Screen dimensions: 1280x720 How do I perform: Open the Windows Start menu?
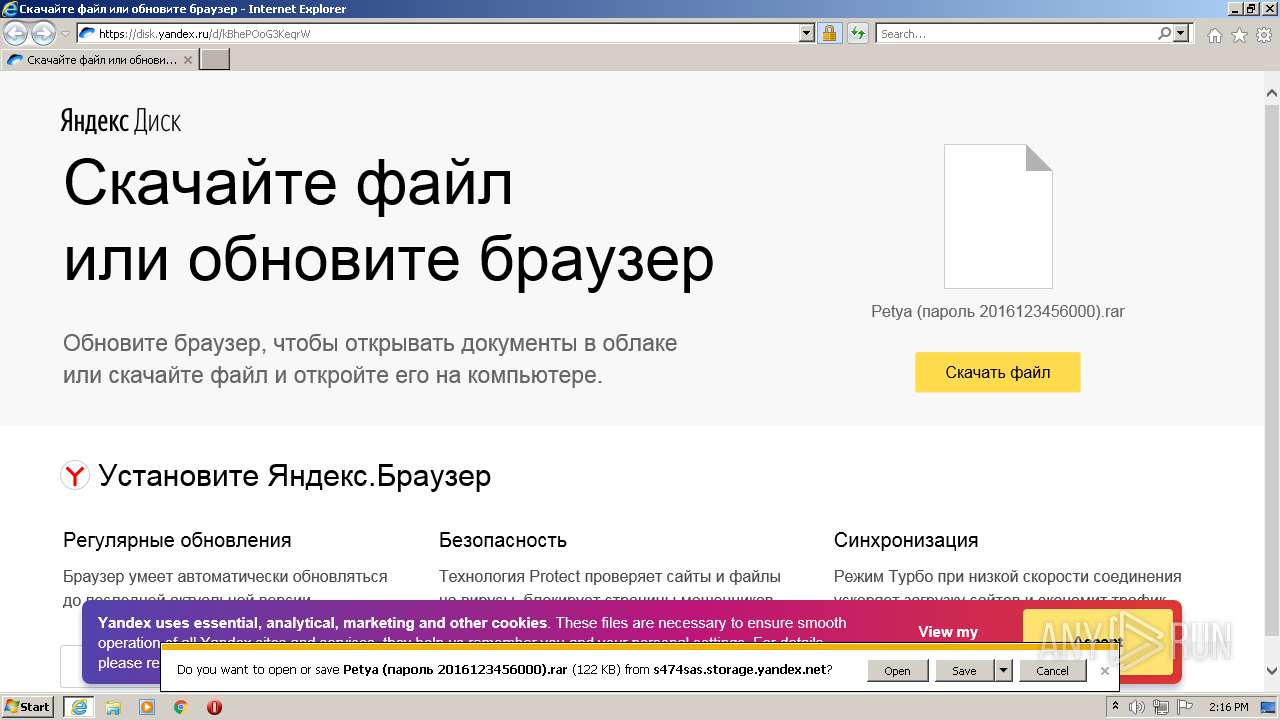pos(28,707)
